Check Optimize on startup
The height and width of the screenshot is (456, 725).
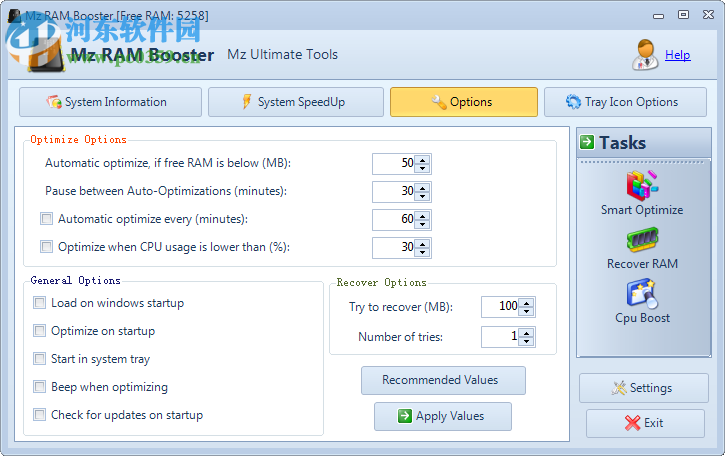[x=39, y=331]
